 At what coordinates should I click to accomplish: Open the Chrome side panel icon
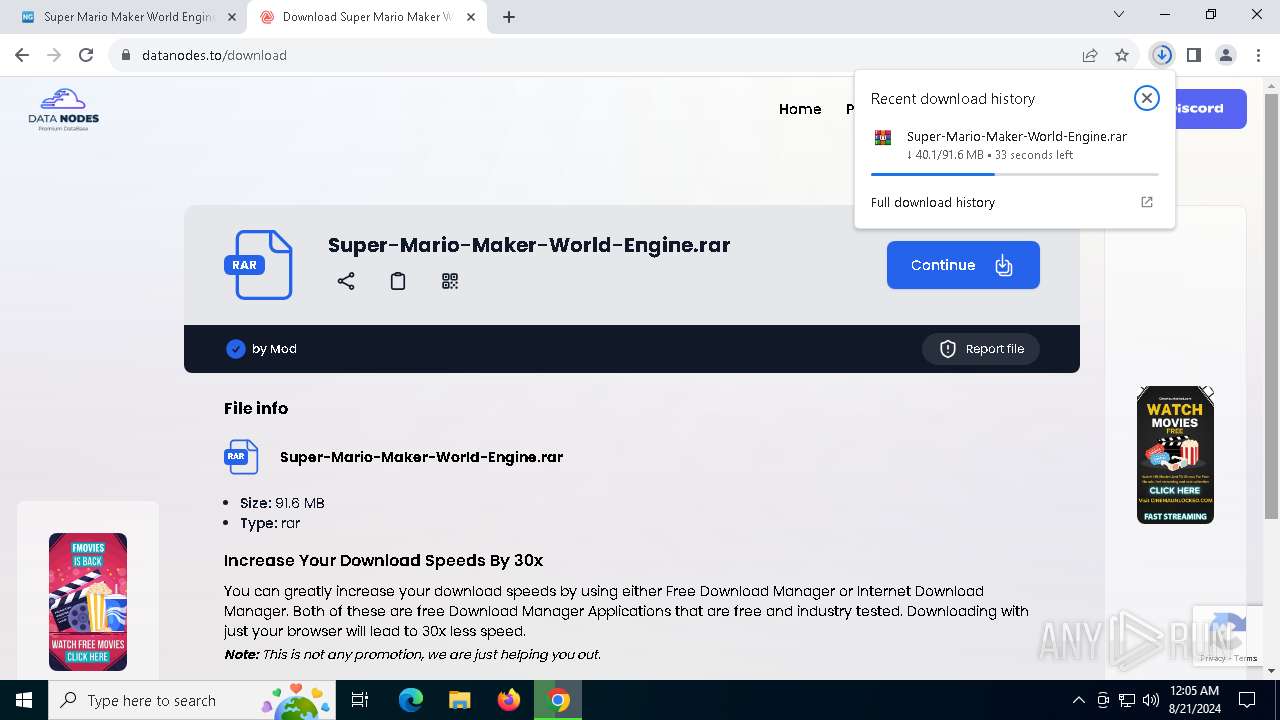click(1193, 55)
